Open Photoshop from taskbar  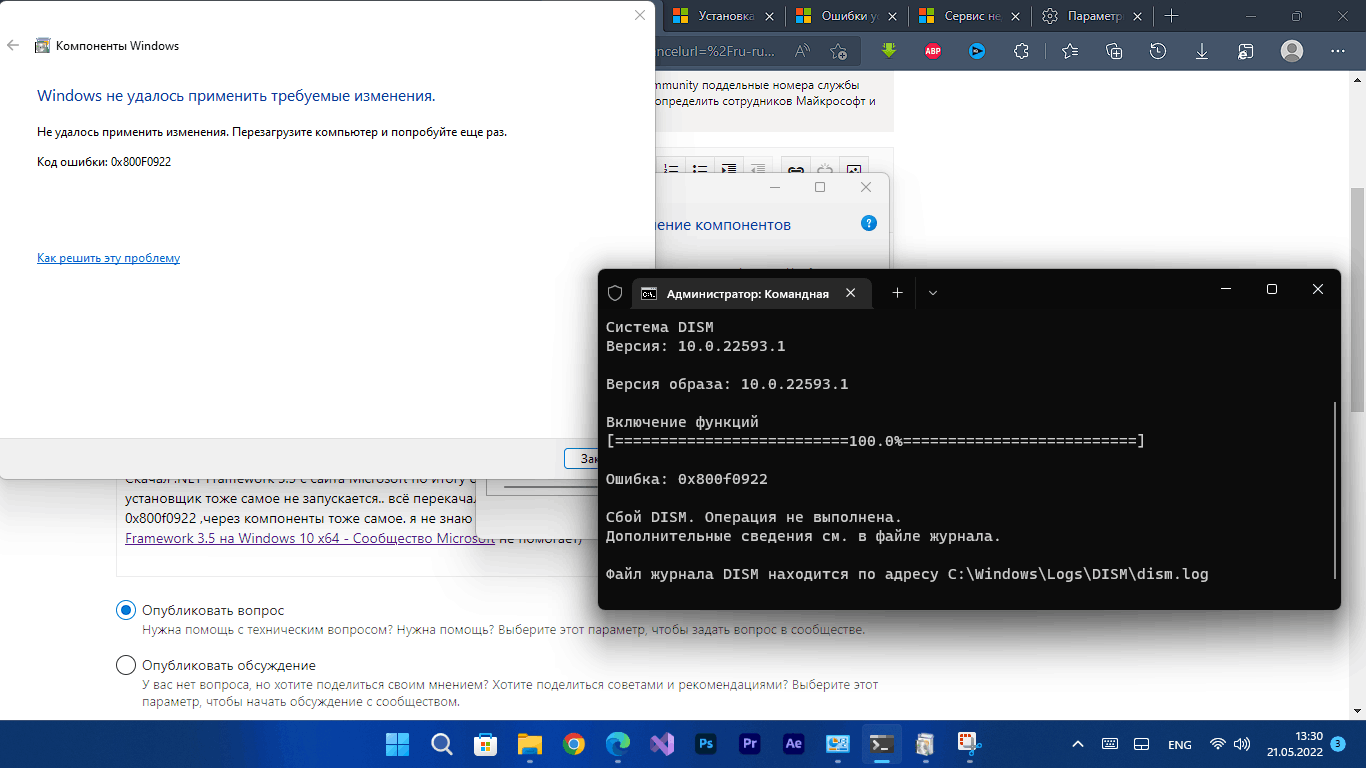coord(705,744)
